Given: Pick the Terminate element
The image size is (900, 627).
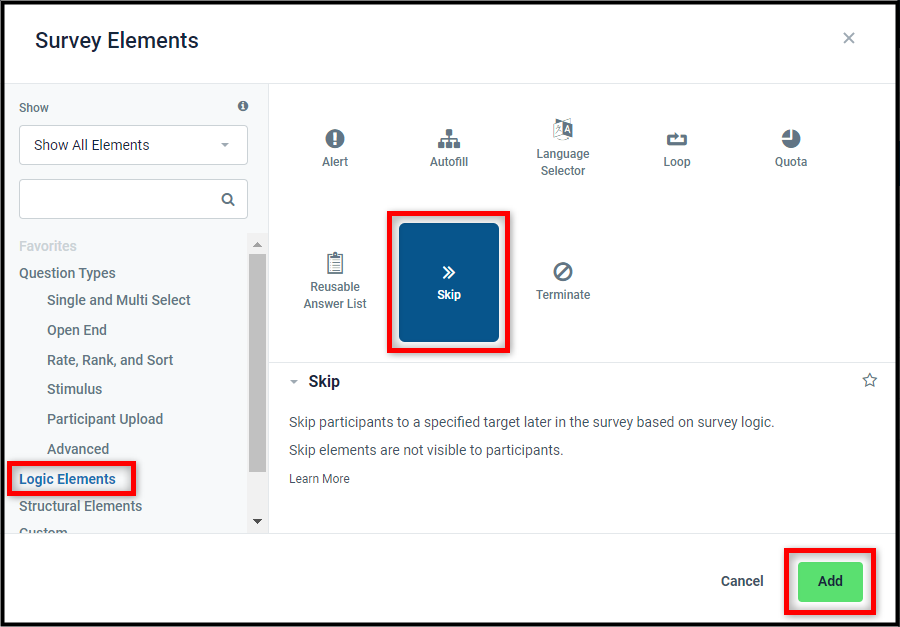Looking at the screenshot, I should pos(562,281).
